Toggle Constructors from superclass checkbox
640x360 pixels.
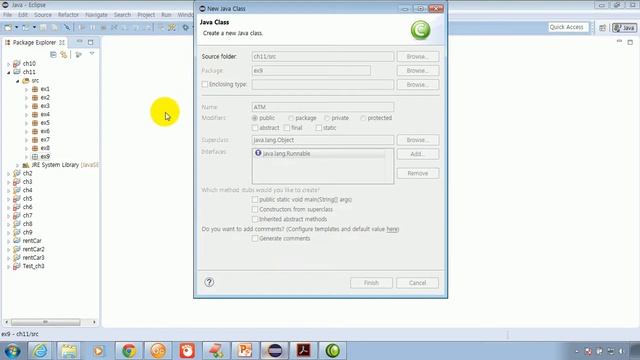click(255, 209)
